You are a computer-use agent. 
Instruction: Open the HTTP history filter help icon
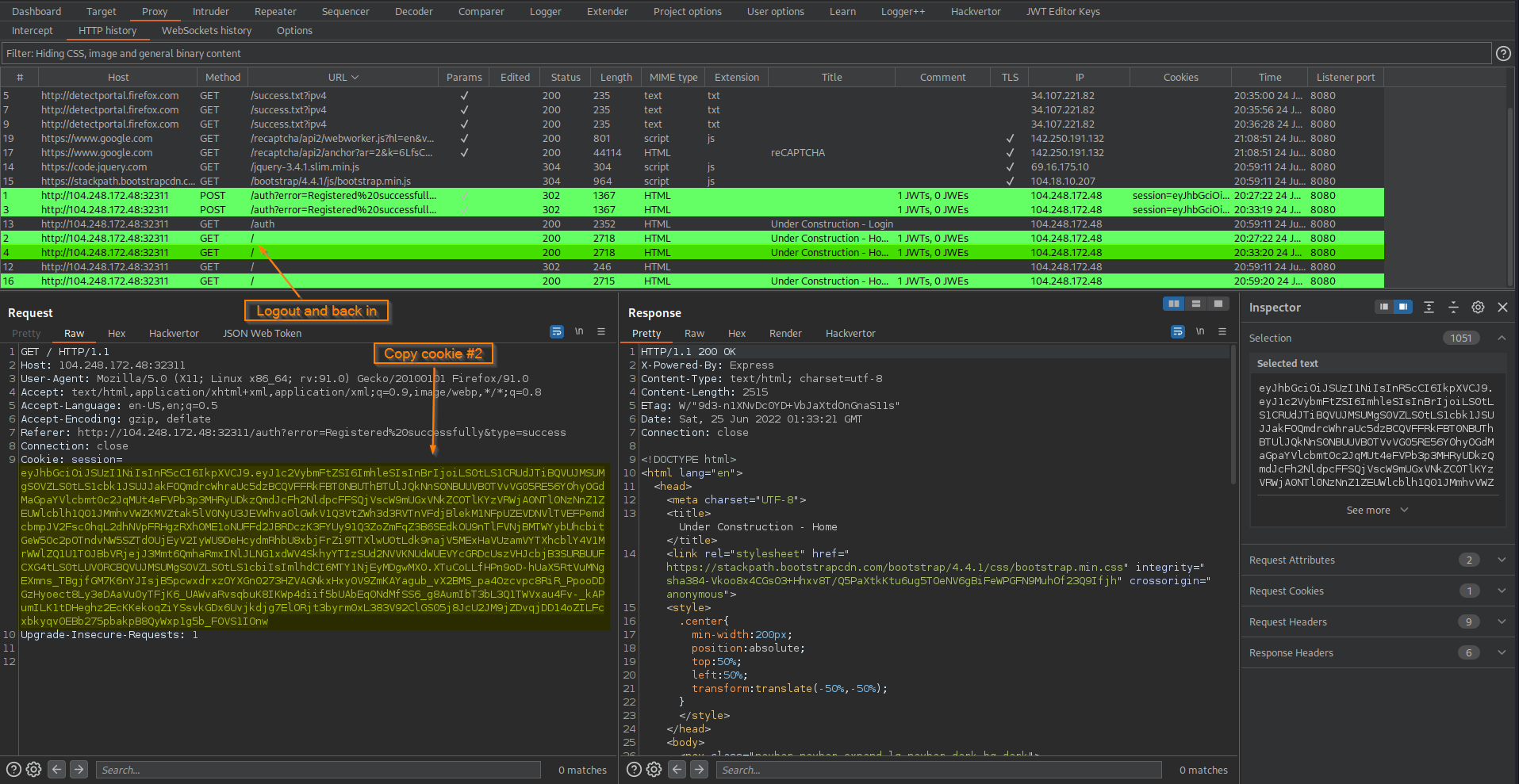(x=1502, y=53)
